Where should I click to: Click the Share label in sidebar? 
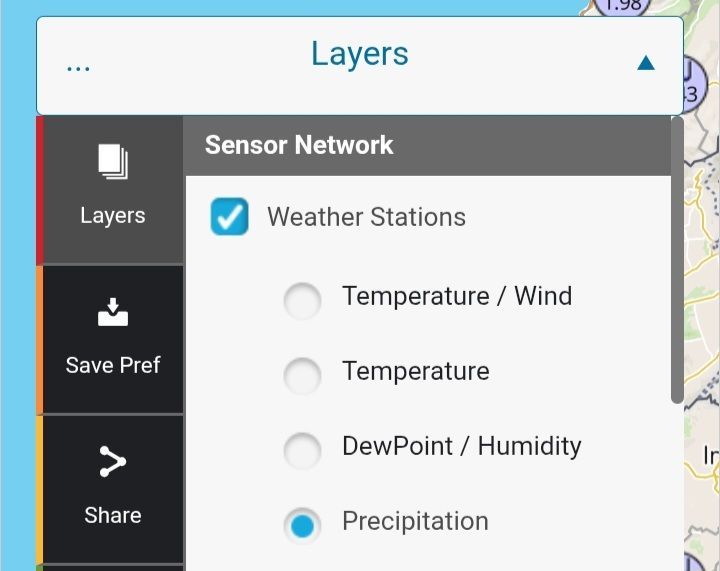pyautogui.click(x=113, y=515)
